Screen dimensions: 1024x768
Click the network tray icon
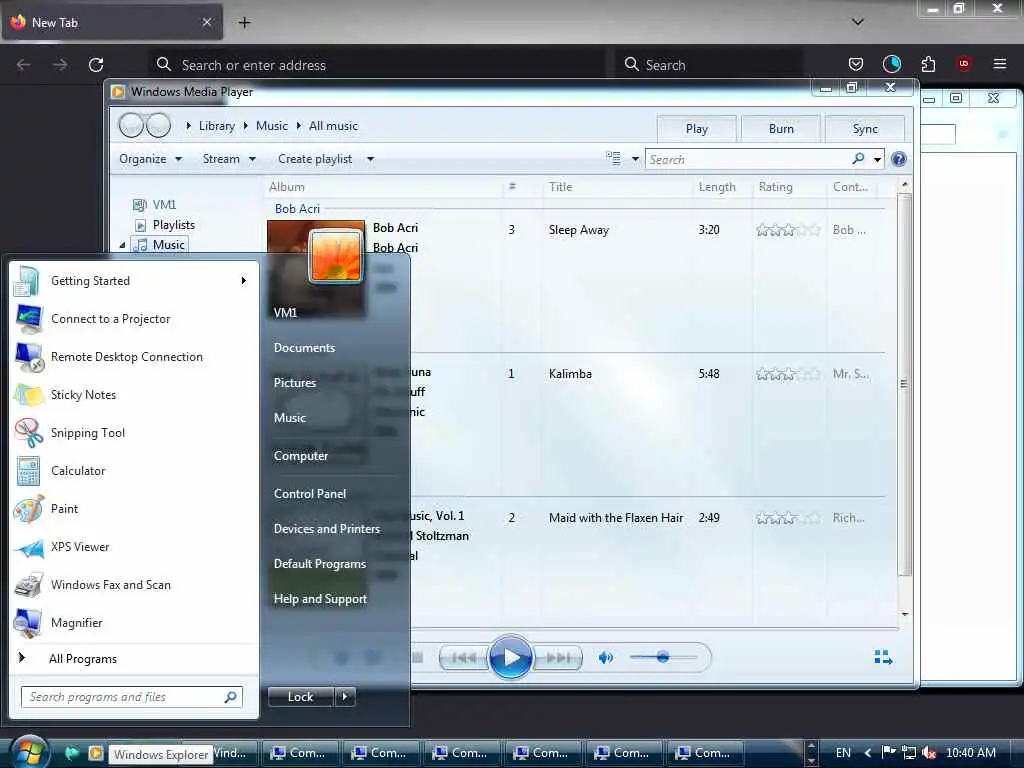[x=908, y=752]
